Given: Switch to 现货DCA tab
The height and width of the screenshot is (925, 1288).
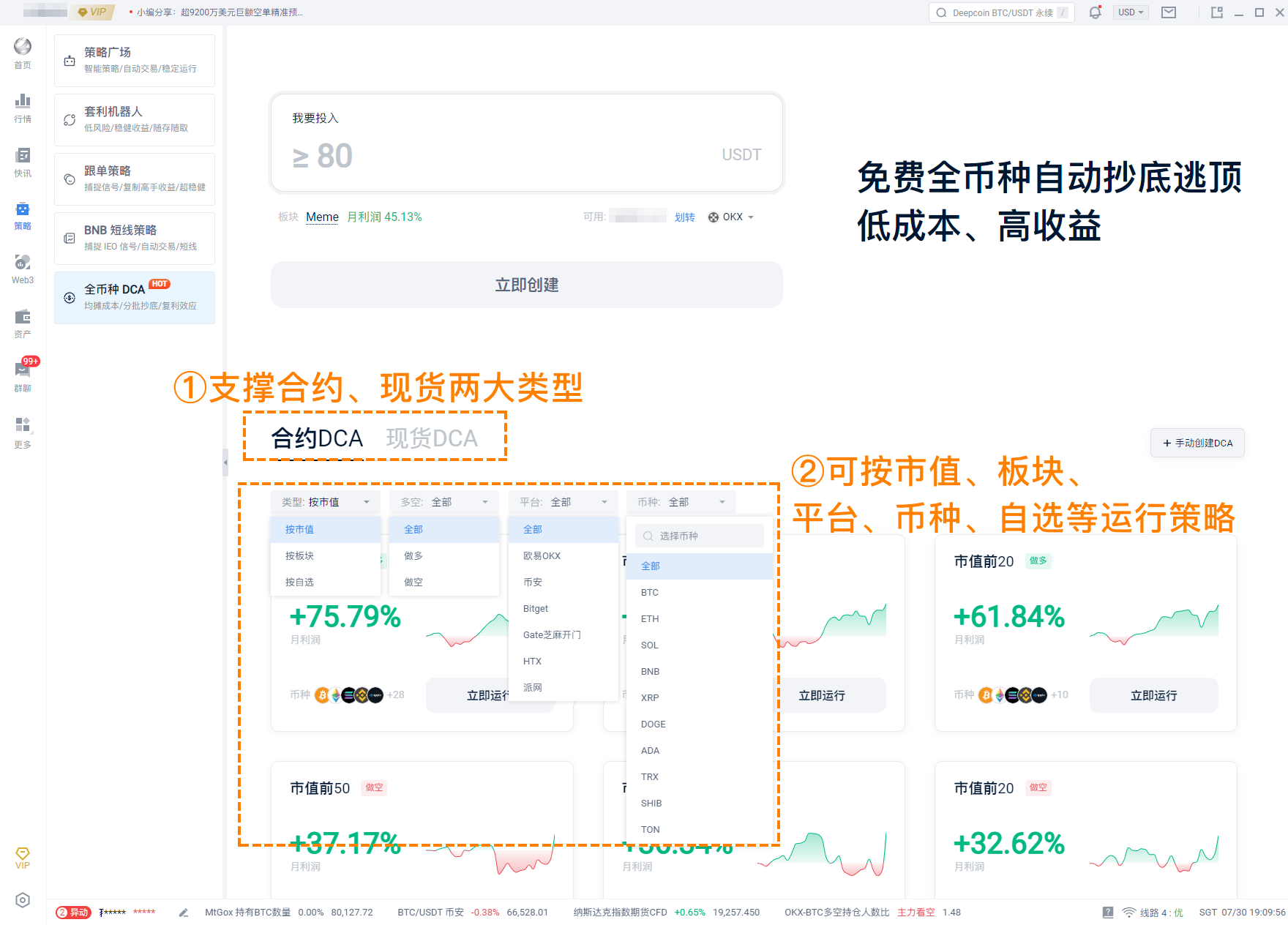Looking at the screenshot, I should click(x=432, y=438).
